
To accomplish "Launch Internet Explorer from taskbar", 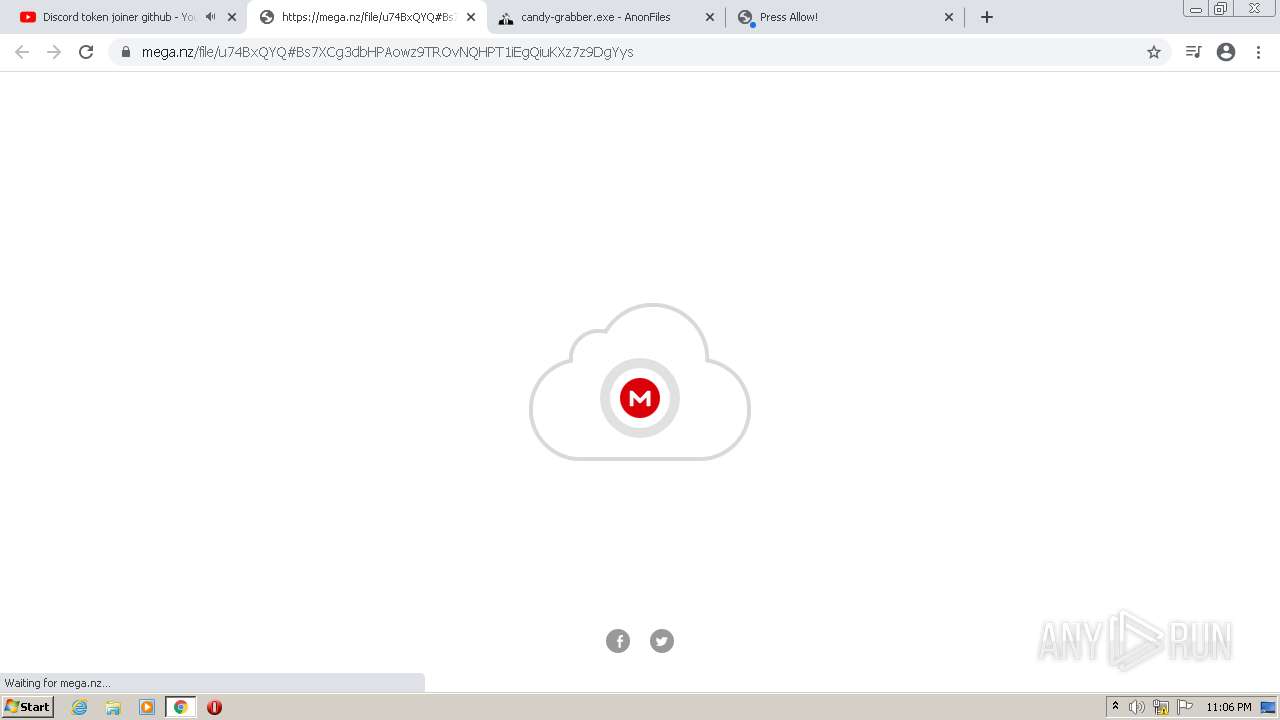I will (x=80, y=707).
